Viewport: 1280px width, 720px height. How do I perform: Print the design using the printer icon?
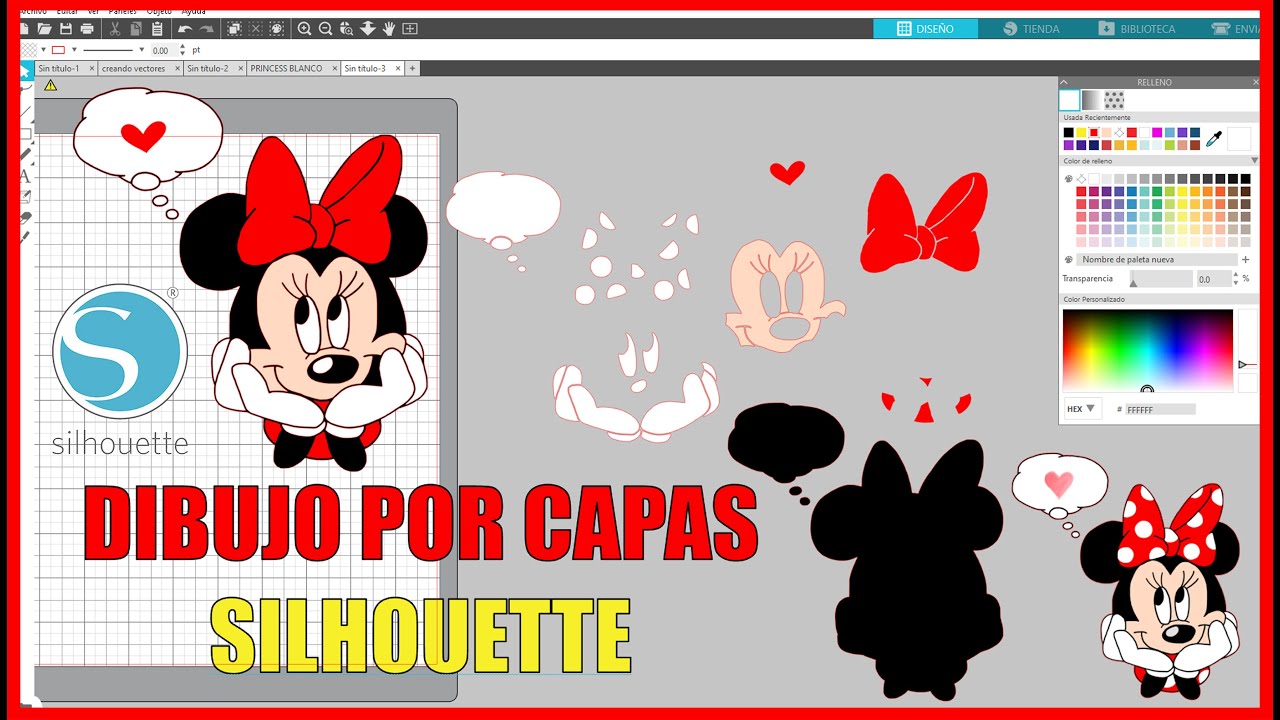point(87,29)
